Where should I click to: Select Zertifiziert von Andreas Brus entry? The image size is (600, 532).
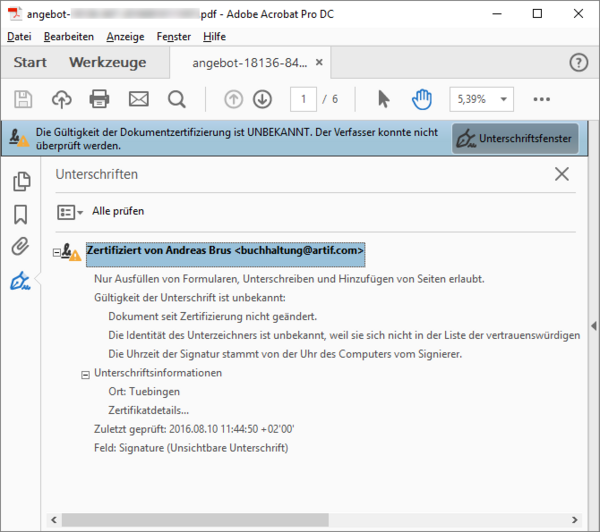tap(225, 254)
